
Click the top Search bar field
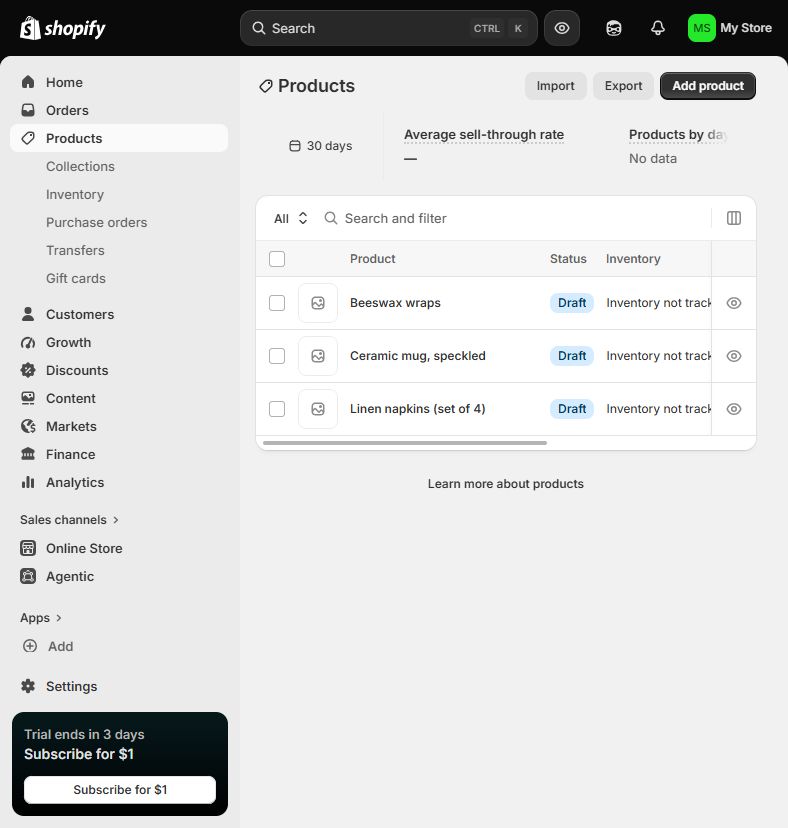pyautogui.click(x=389, y=28)
